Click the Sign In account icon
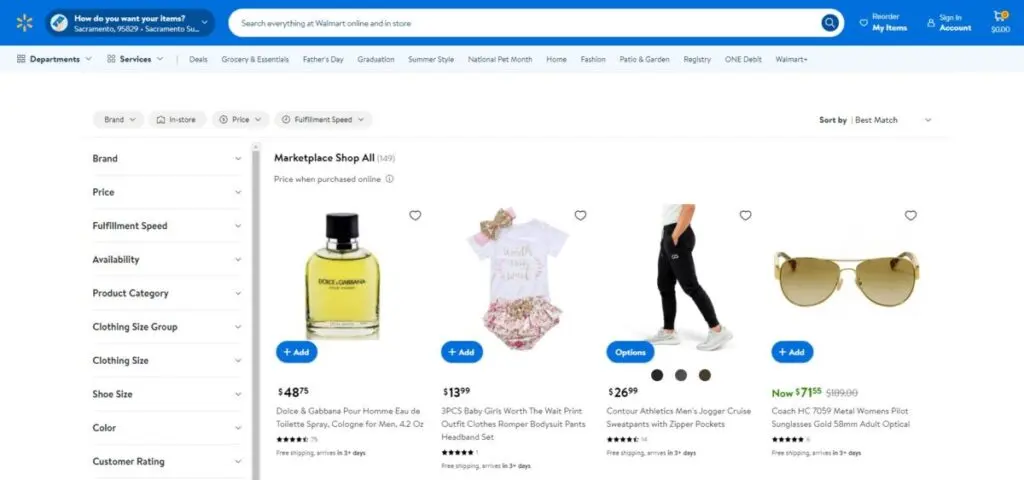The height and width of the screenshot is (480, 1024). (931, 23)
